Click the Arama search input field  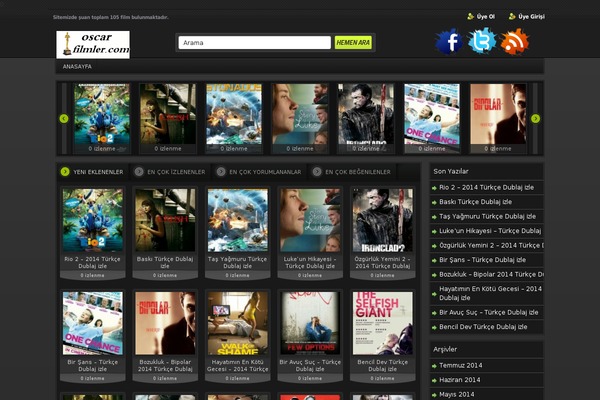254,42
